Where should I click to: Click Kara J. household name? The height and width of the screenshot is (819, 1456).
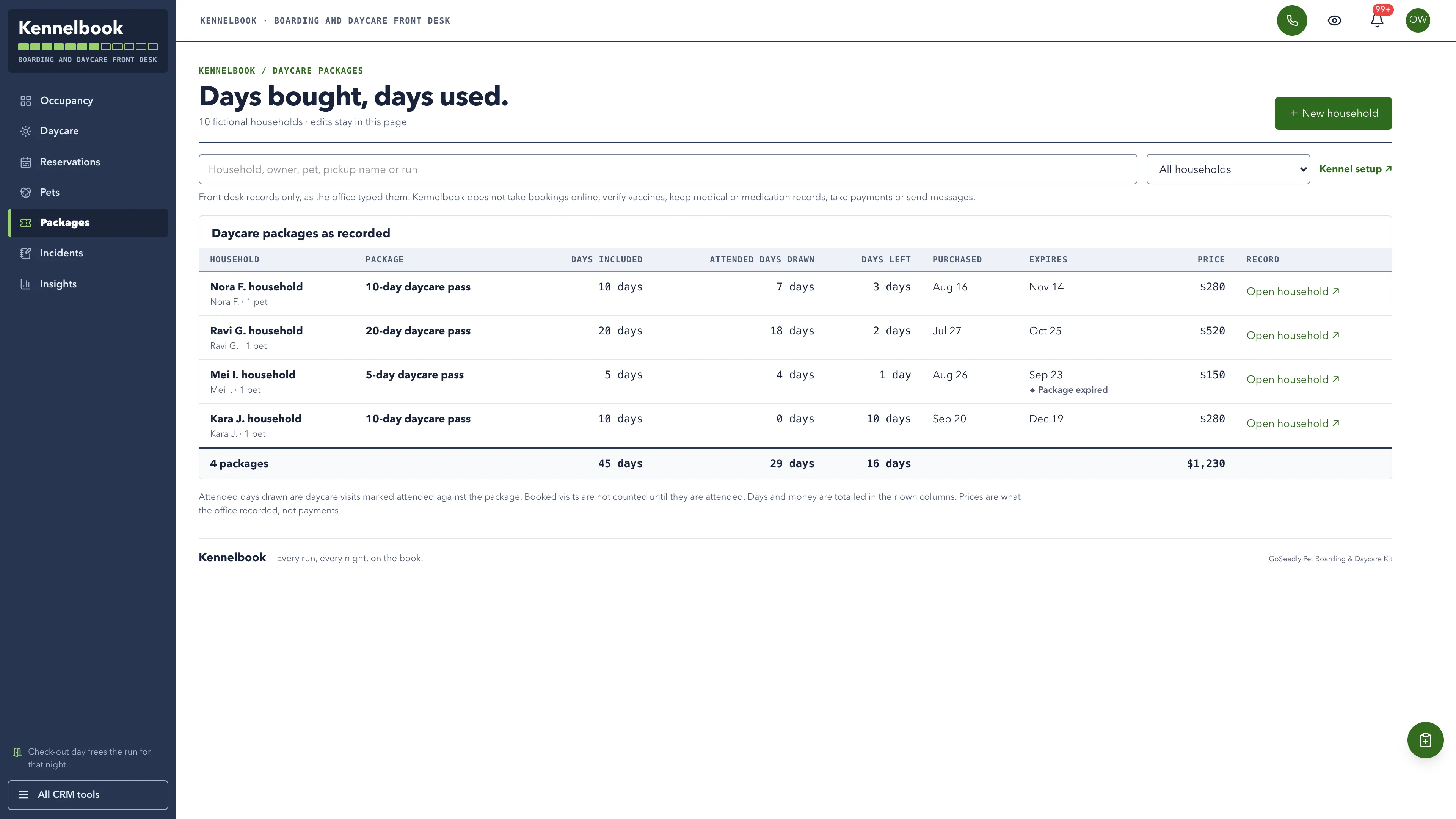256,419
